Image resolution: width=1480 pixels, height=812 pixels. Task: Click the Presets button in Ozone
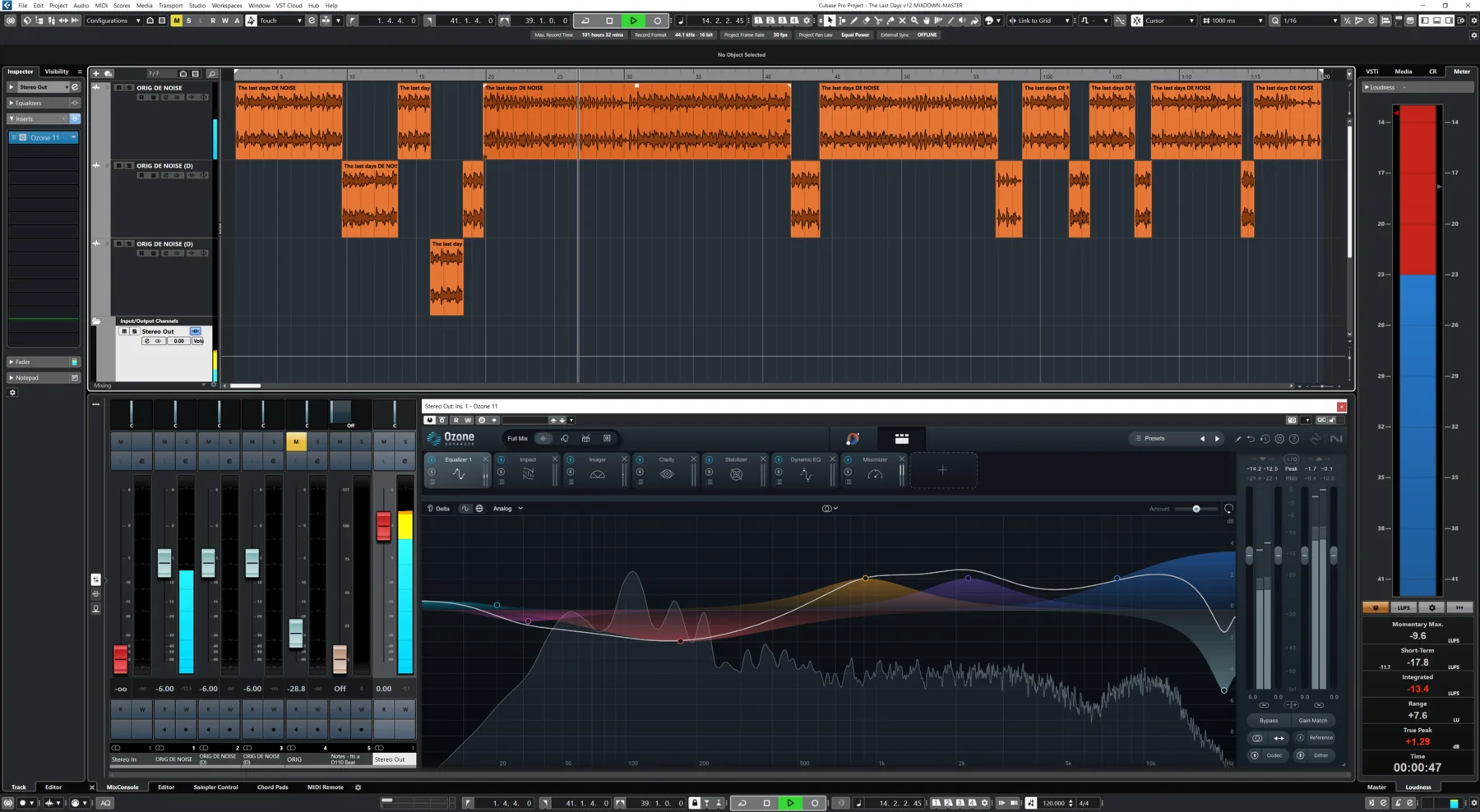pyautogui.click(x=1155, y=438)
